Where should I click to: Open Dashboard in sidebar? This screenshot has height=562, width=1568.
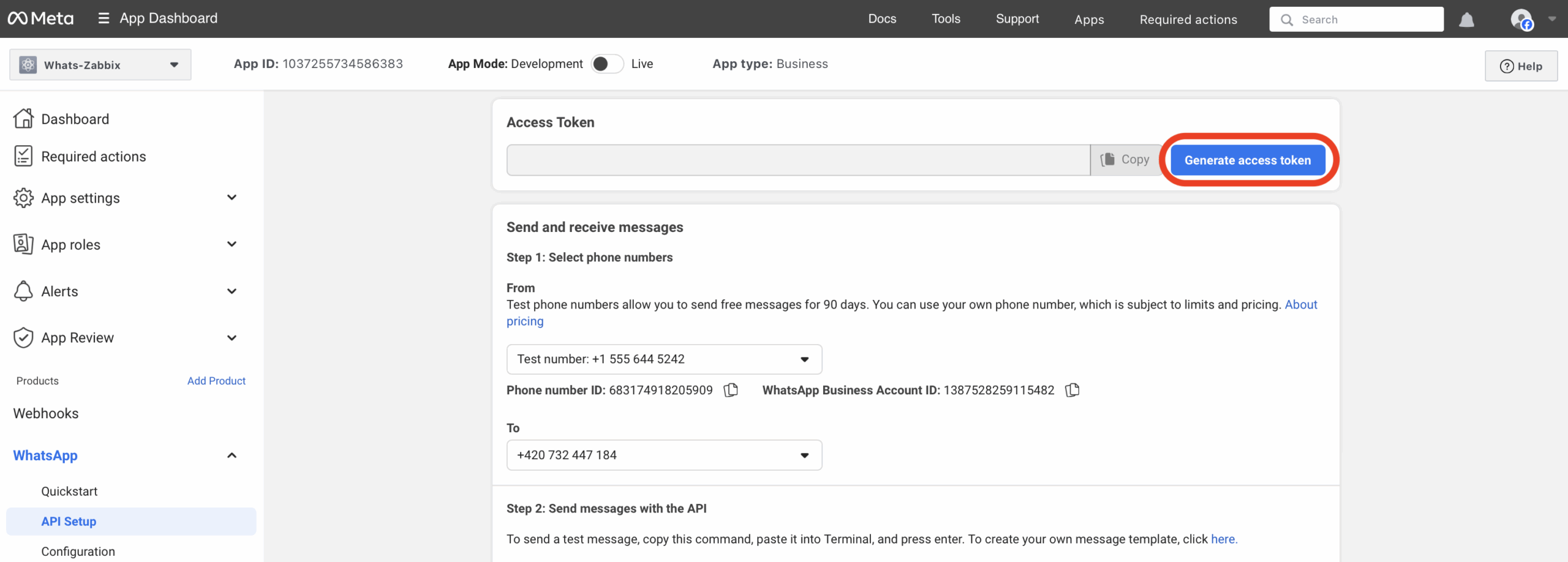tap(75, 119)
